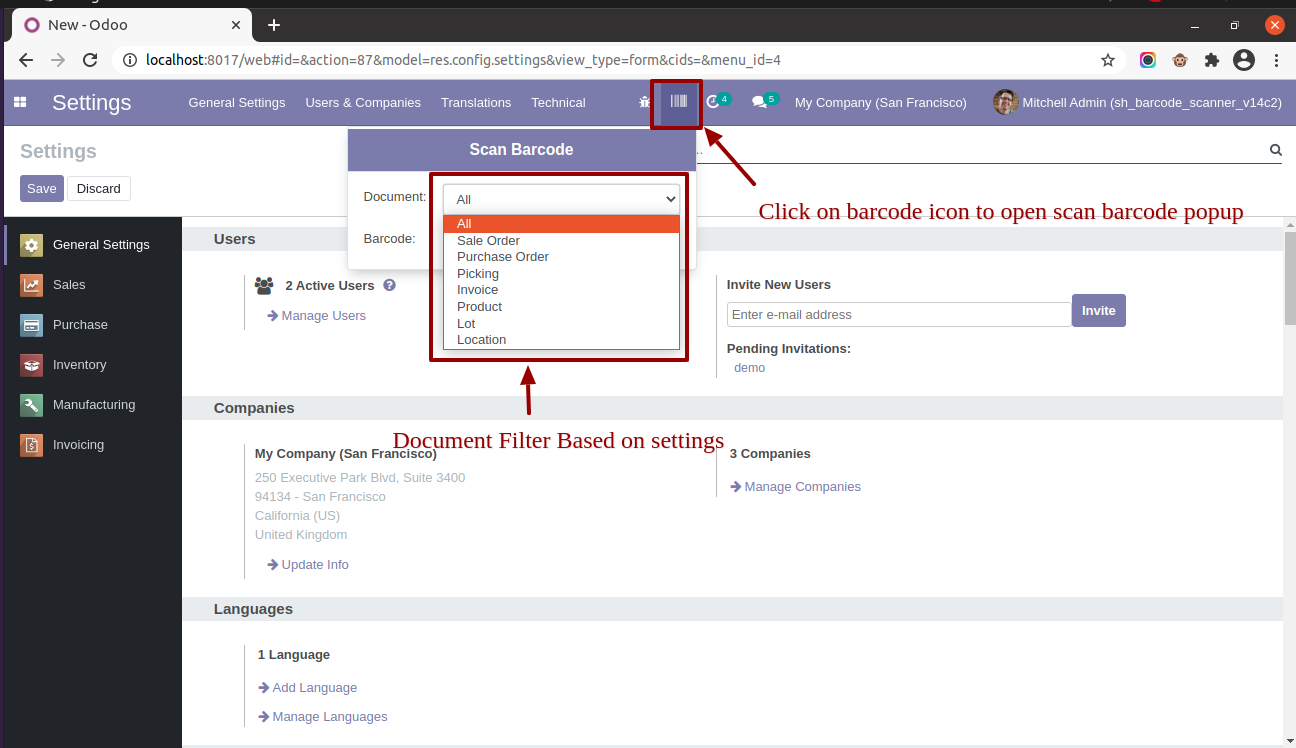Choose Picking document option

(561, 274)
